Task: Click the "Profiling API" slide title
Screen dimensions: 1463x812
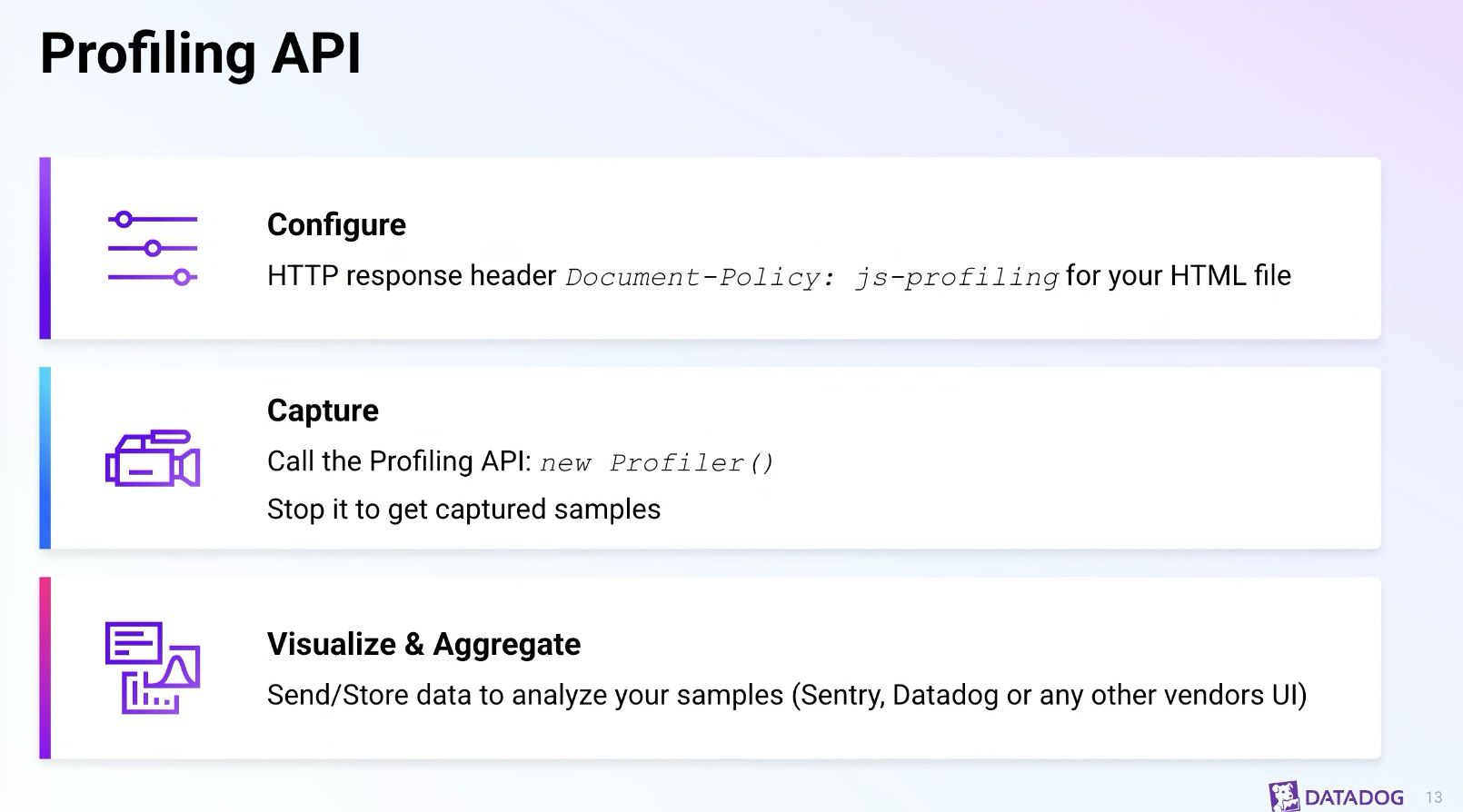Action: pos(201,53)
